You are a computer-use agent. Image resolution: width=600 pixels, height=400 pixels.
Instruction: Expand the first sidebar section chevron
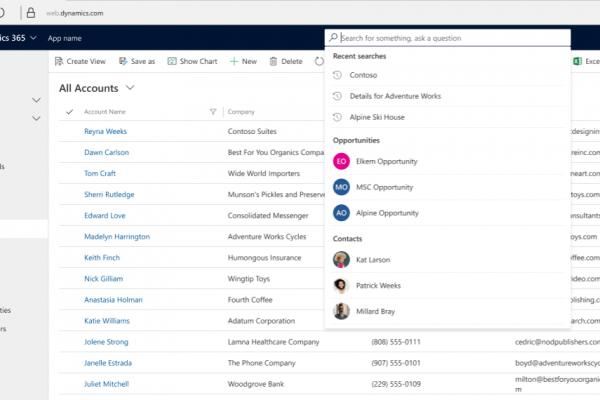pyautogui.click(x=36, y=100)
